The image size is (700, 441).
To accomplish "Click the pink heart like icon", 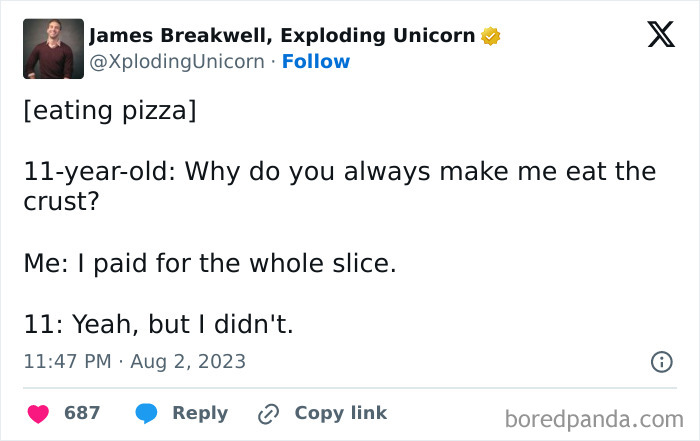I will (37, 413).
